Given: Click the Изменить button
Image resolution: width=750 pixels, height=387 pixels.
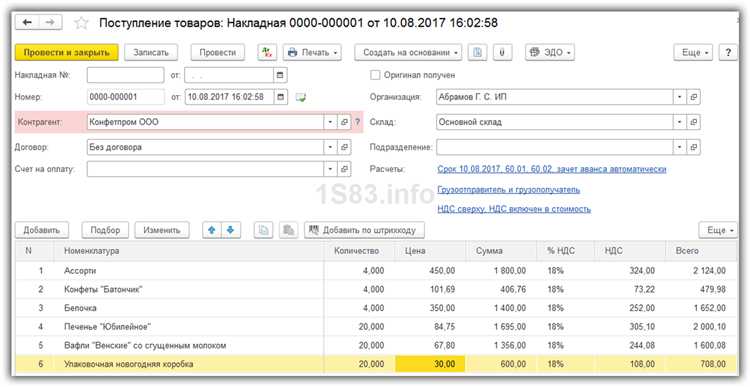Looking at the screenshot, I should click(162, 230).
